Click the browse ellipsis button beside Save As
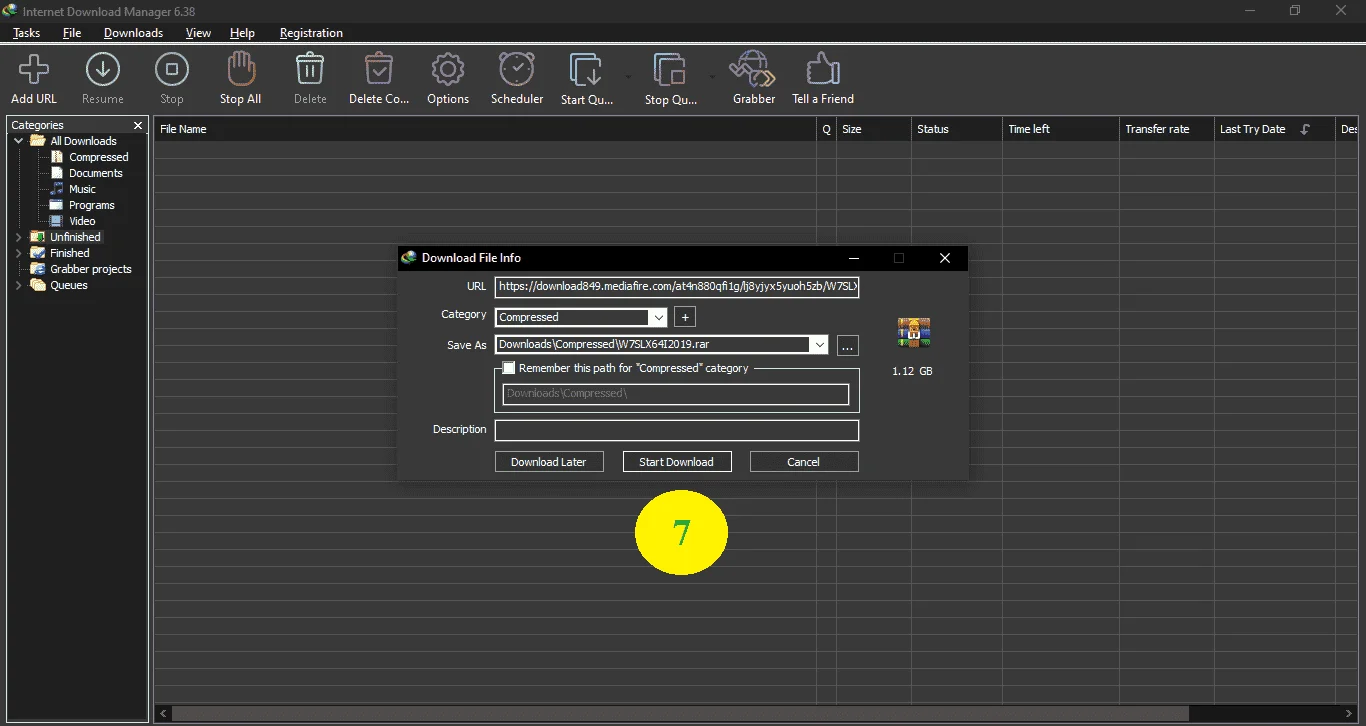 click(848, 345)
